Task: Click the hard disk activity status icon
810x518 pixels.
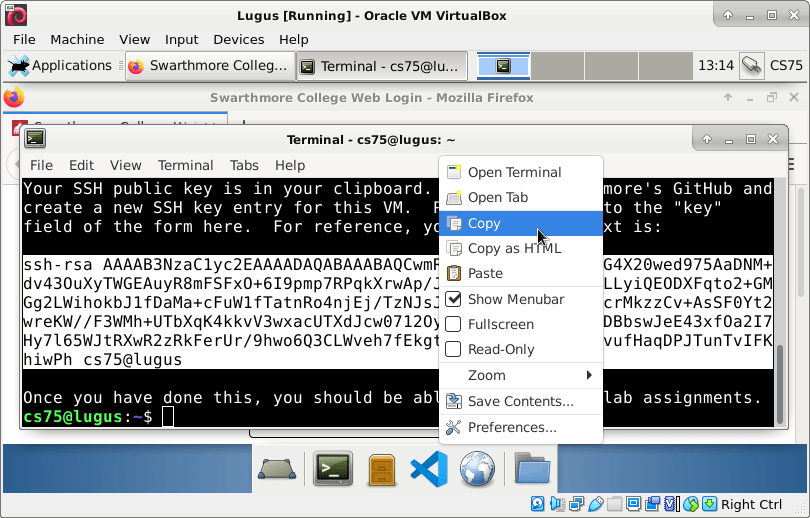Action: (537, 504)
